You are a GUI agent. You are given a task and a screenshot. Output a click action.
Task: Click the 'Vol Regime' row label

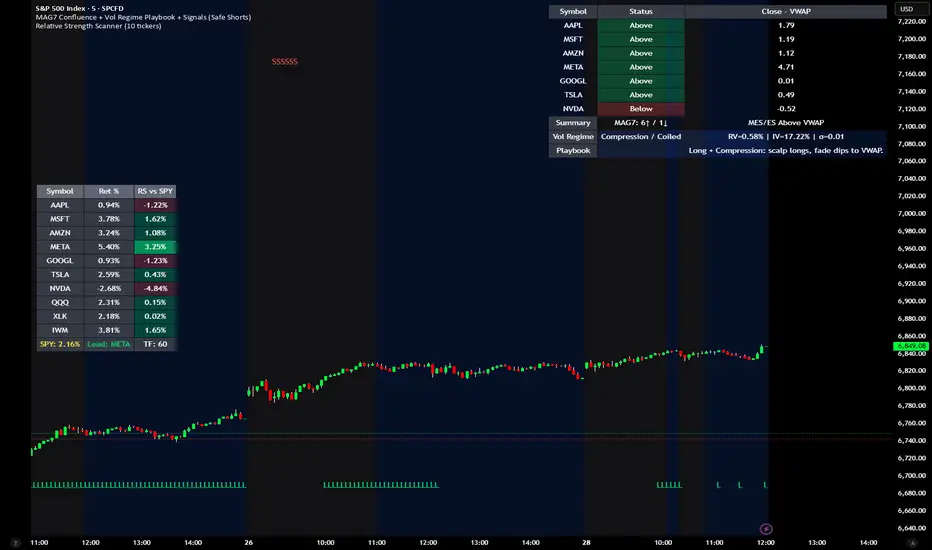pos(573,137)
